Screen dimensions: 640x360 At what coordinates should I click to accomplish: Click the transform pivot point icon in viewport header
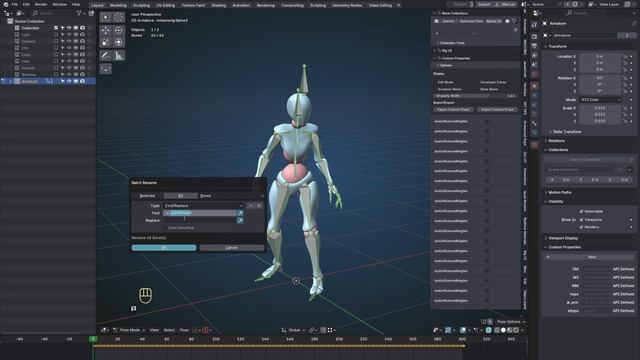pyautogui.click(x=312, y=330)
